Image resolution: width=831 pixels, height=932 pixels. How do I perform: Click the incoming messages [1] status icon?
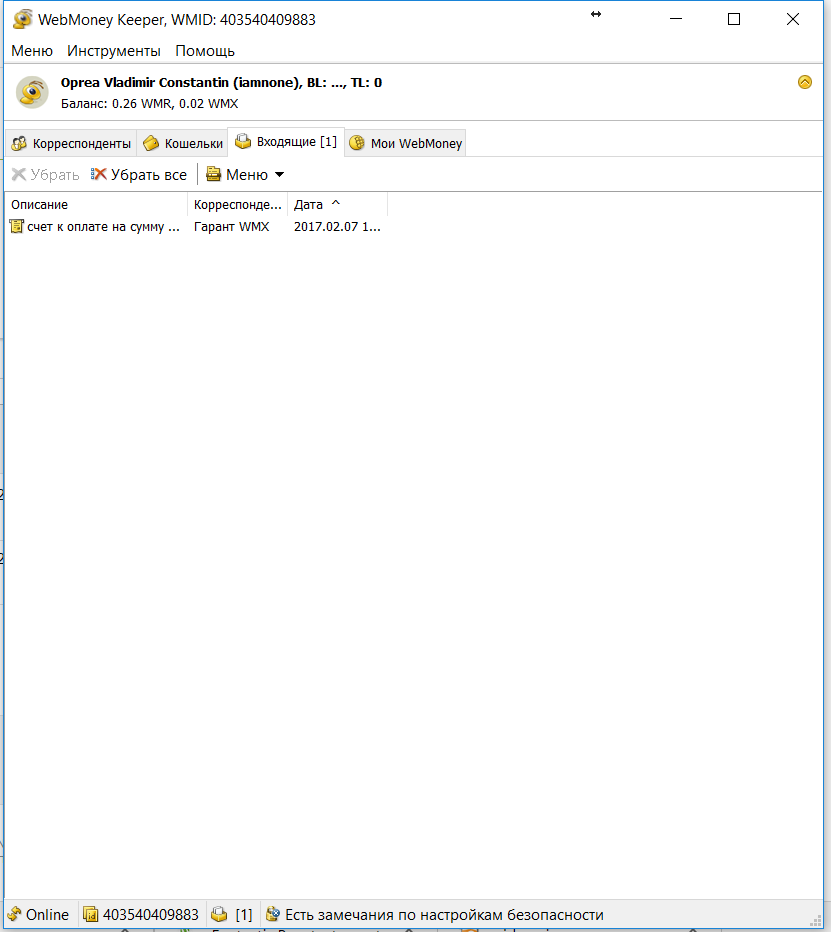coord(232,914)
